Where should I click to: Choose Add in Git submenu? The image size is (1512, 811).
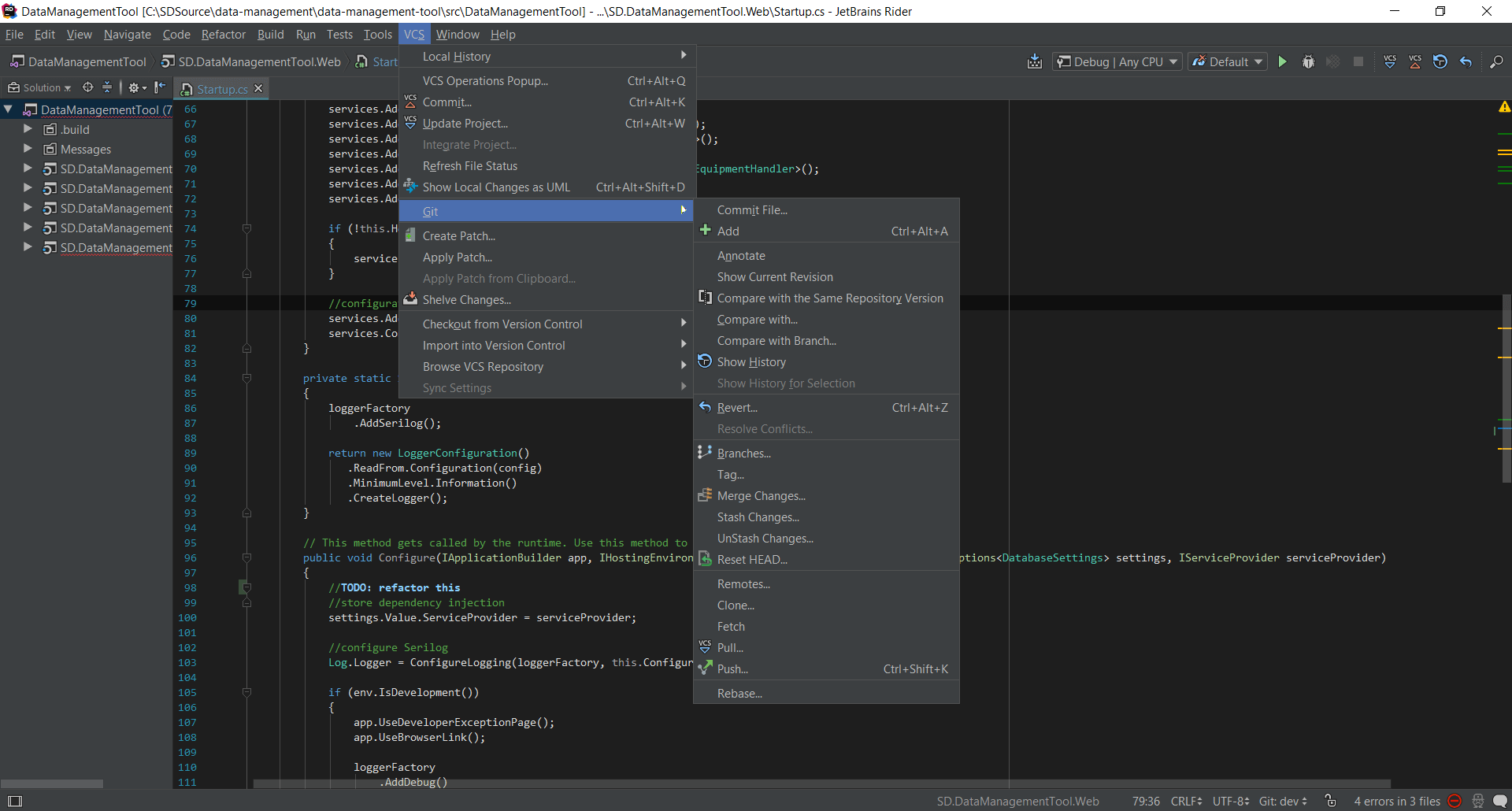coord(826,231)
